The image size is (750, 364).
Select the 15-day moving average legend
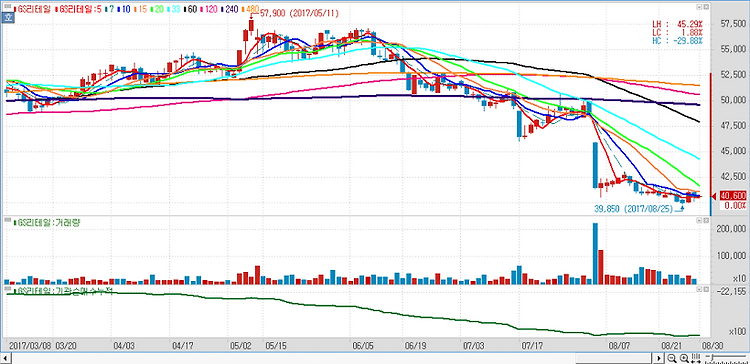[140, 9]
